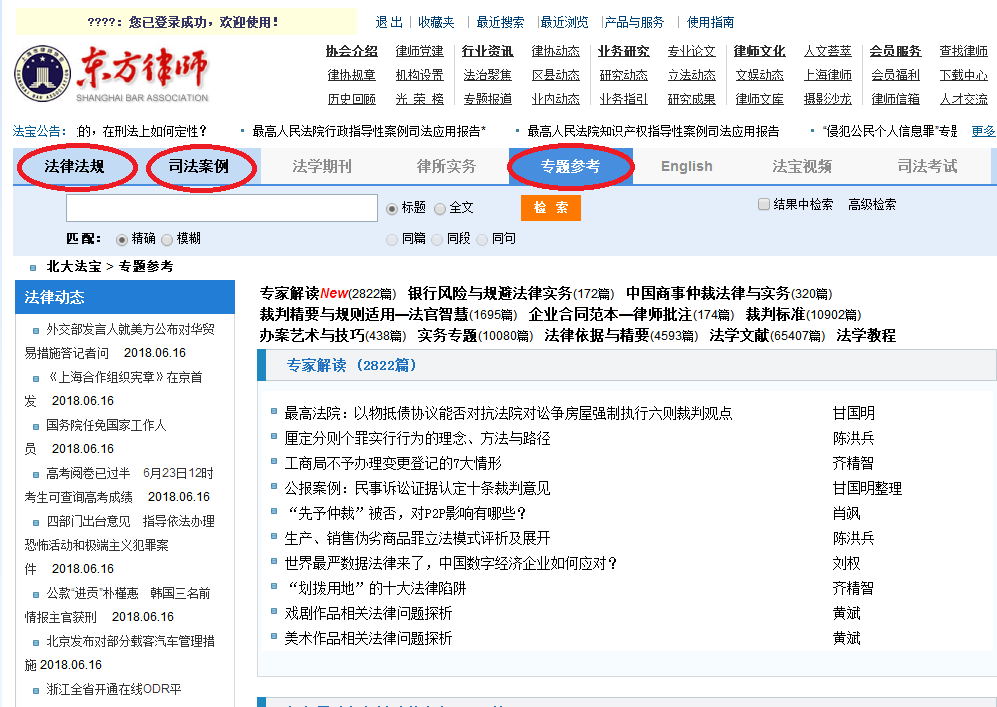
Task: Open the 高级检索 advanced search link
Action: pos(872,204)
